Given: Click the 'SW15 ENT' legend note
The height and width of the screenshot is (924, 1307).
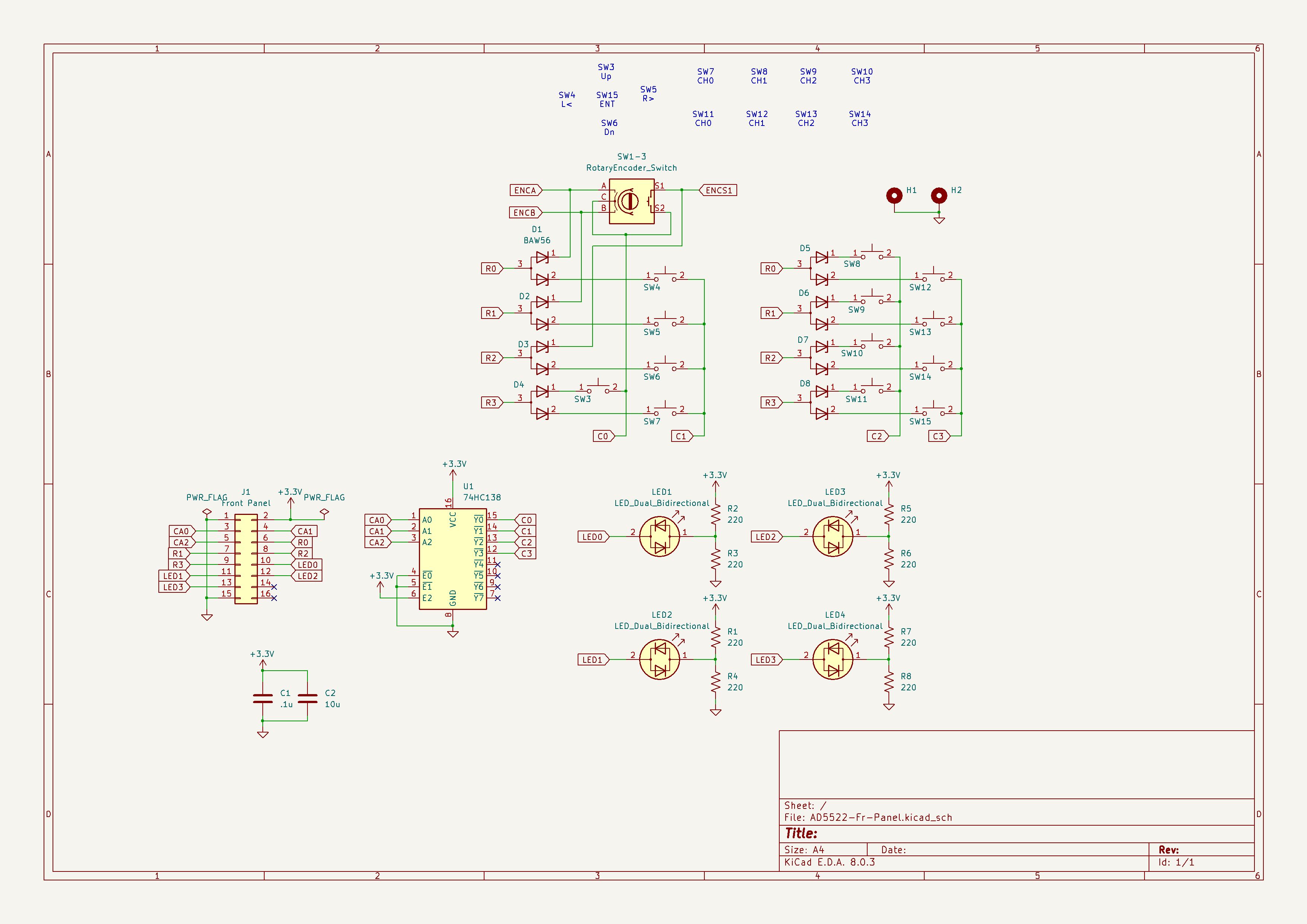Looking at the screenshot, I should (x=607, y=99).
